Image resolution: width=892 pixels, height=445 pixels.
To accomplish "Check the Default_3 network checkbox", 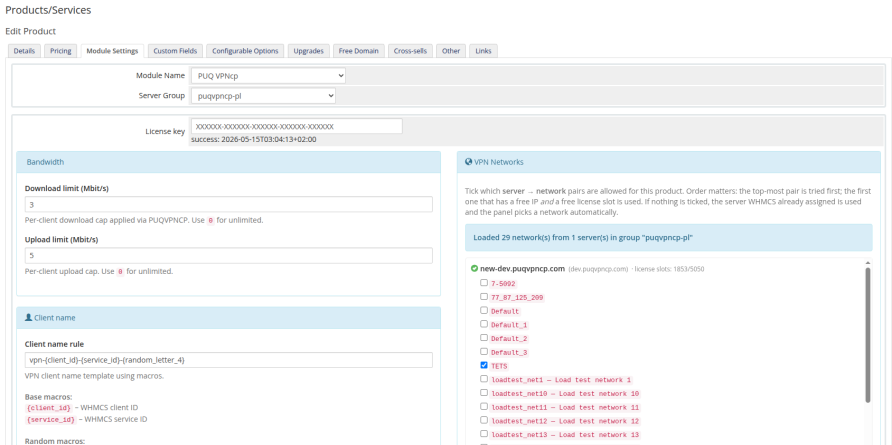I will coord(484,352).
